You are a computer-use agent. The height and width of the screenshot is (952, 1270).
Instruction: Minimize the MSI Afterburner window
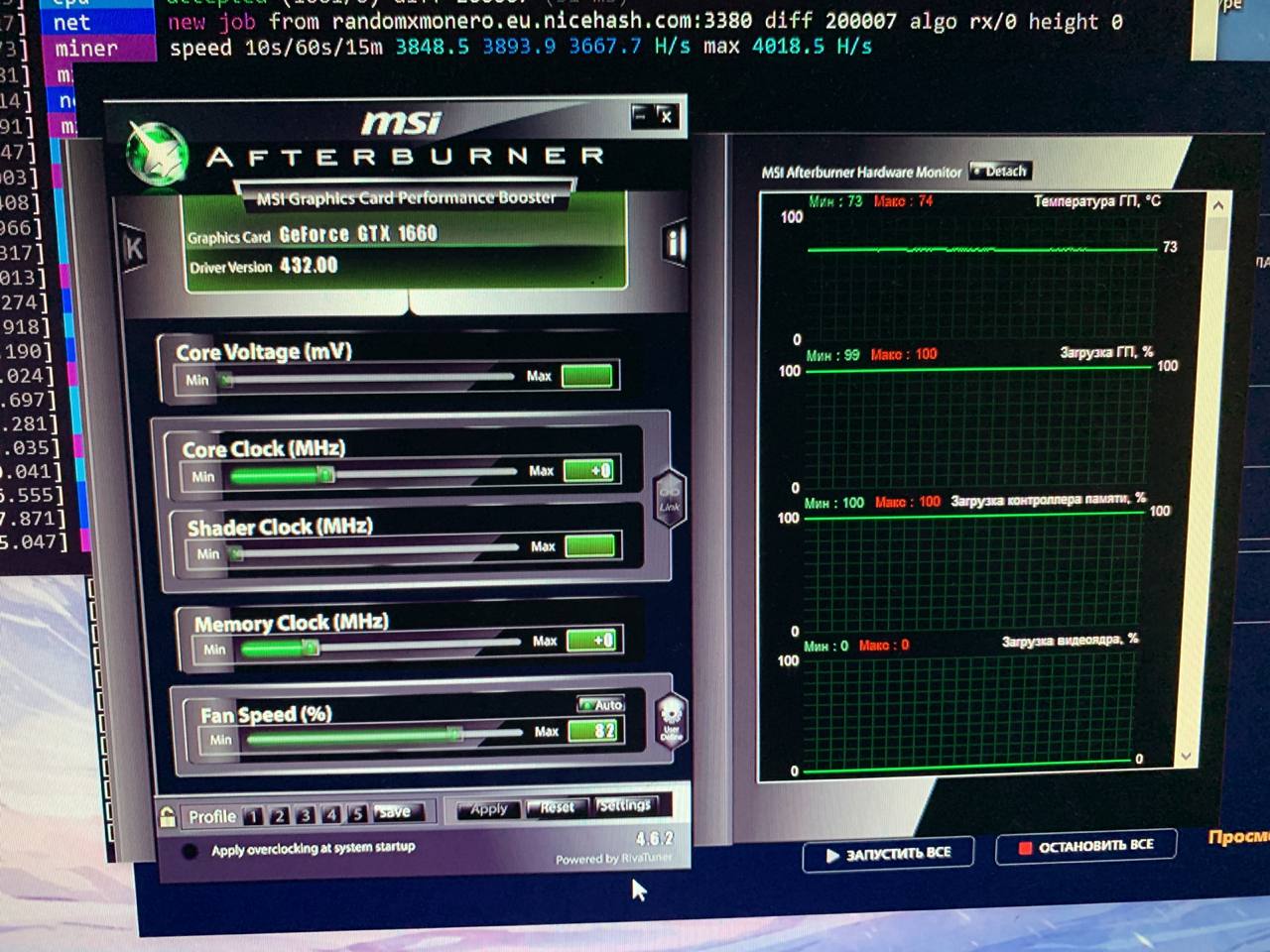(x=641, y=116)
